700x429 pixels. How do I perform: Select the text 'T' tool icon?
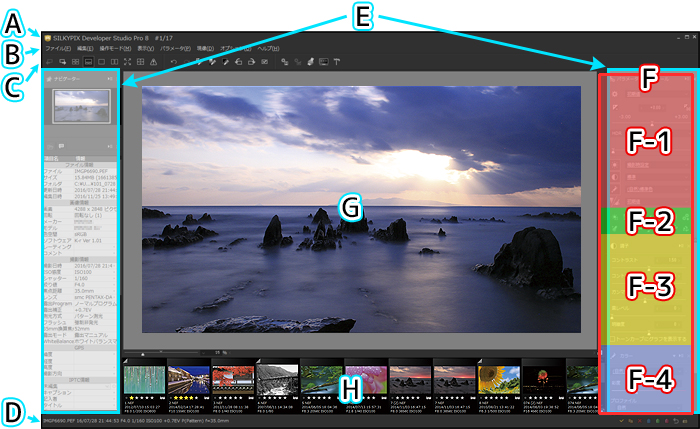pos(336,62)
